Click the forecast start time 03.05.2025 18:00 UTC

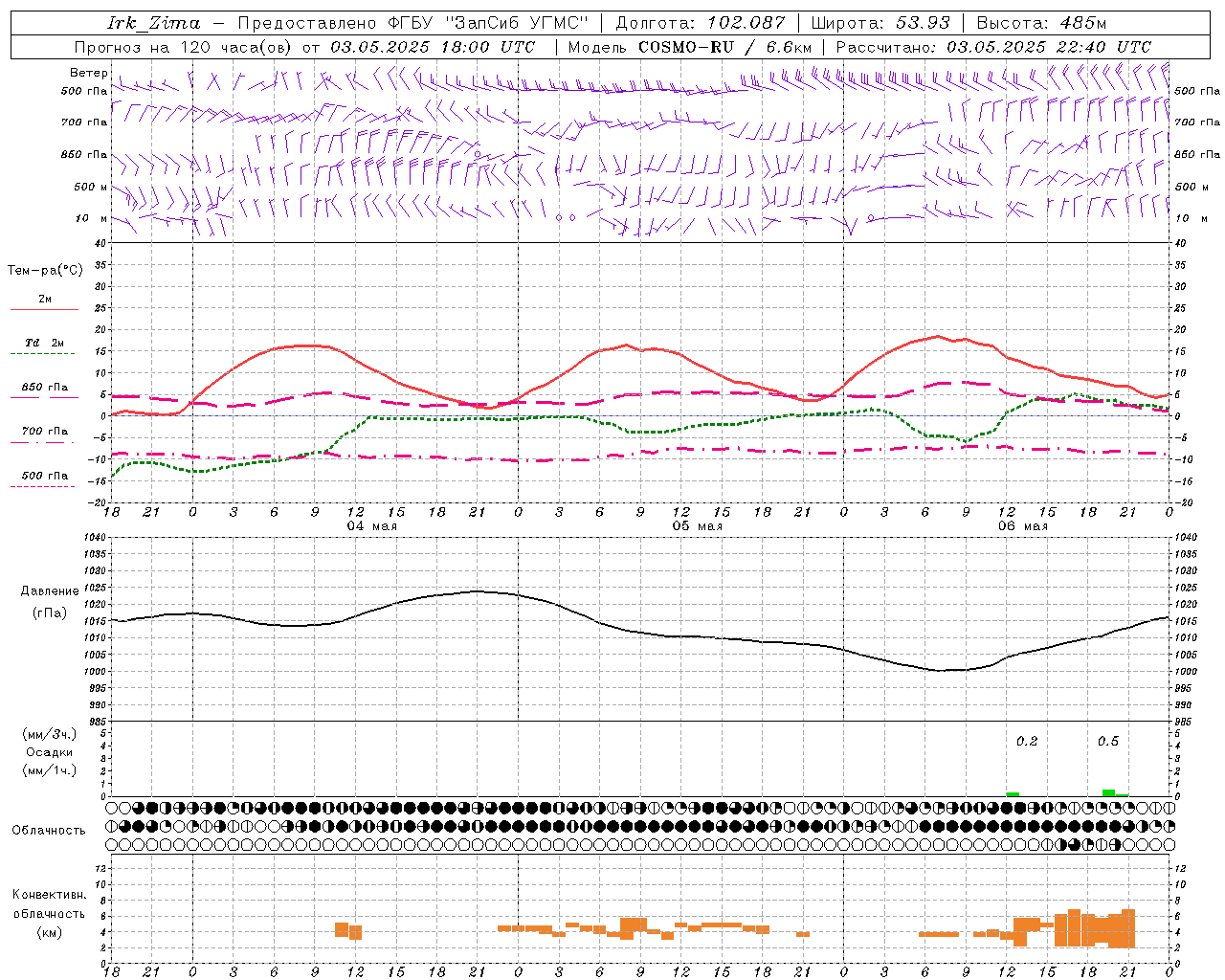point(433,47)
